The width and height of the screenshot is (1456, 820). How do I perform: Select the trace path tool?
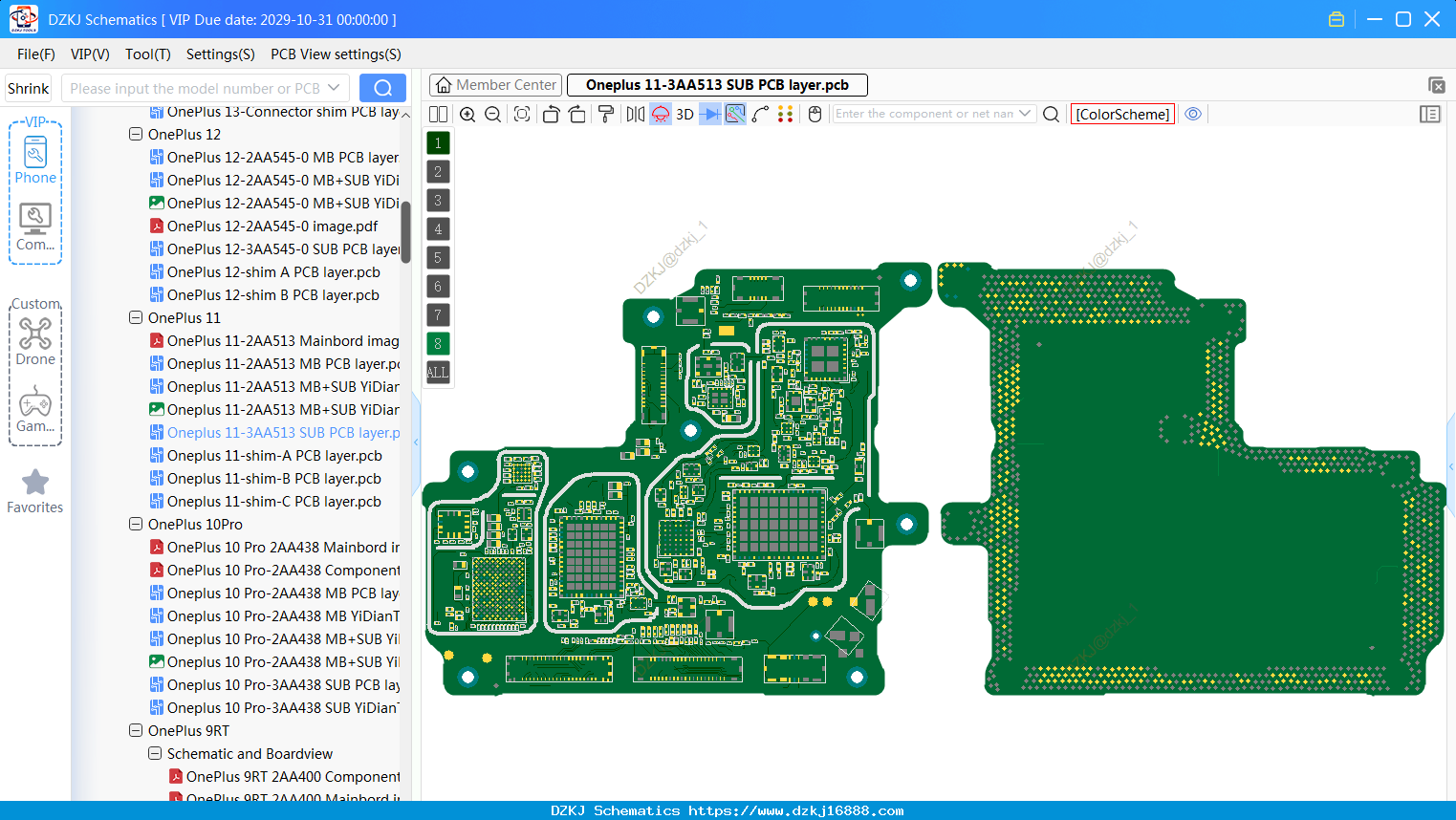[x=761, y=114]
